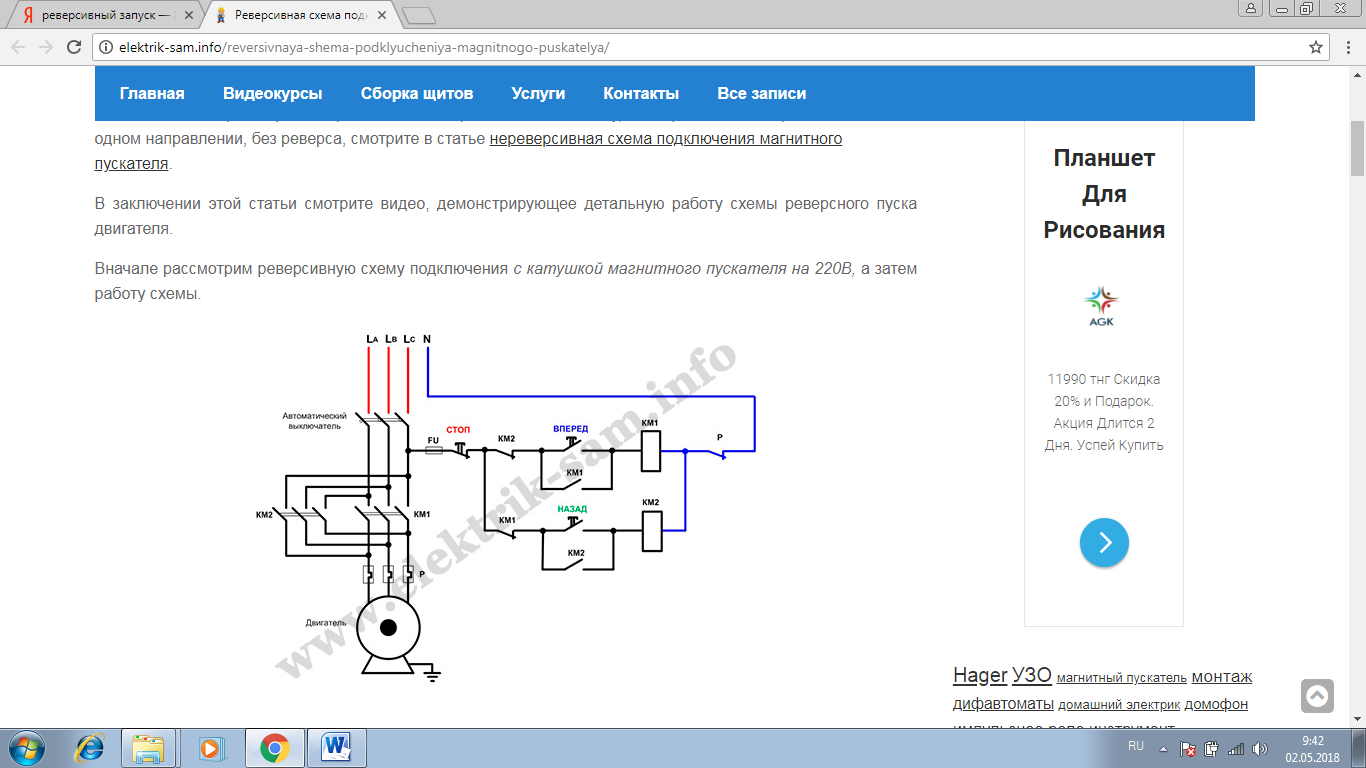Click the blue arrow button in the ad
The width and height of the screenshot is (1366, 768).
[x=1104, y=543]
